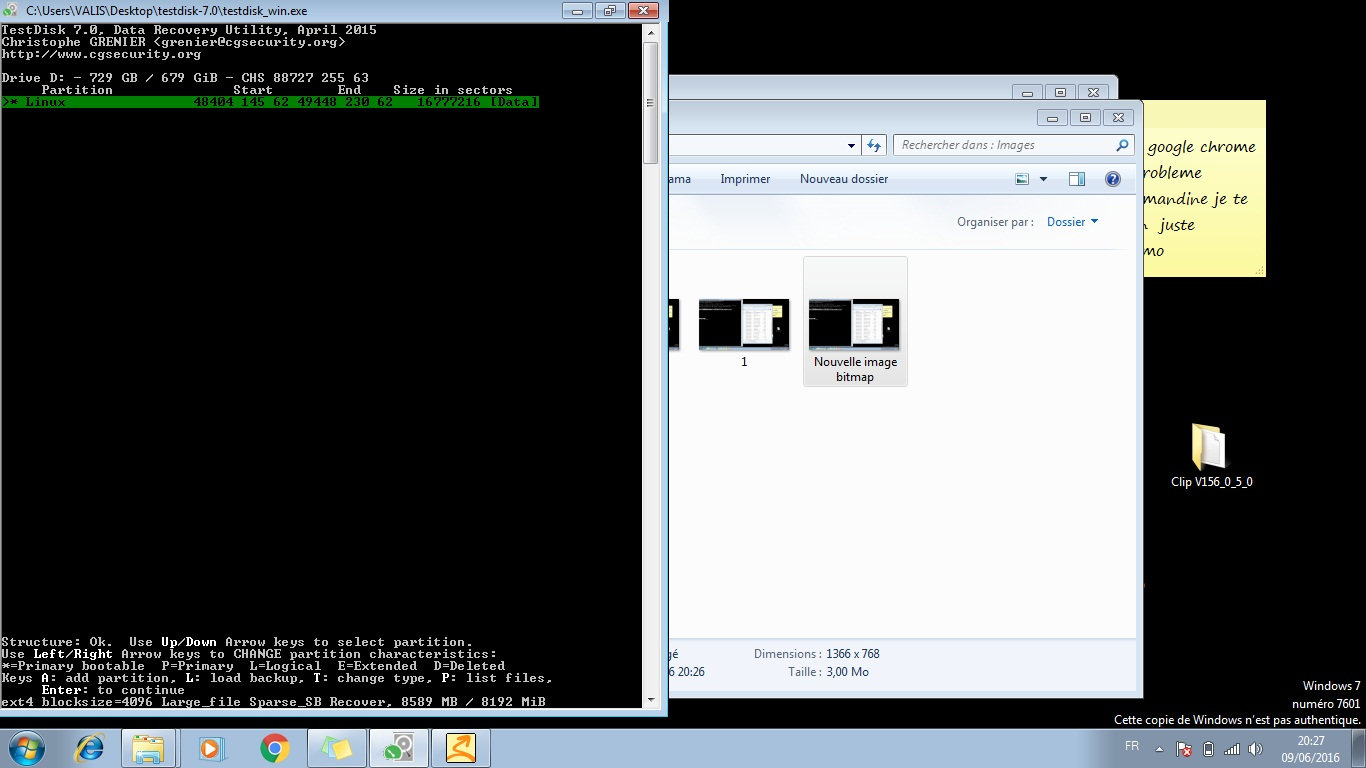The height and width of the screenshot is (768, 1366).
Task: Open the Action Center flag icon
Action: click(1183, 749)
